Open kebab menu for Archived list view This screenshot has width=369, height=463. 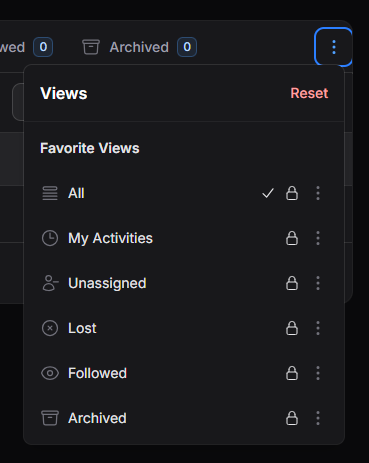click(318, 418)
